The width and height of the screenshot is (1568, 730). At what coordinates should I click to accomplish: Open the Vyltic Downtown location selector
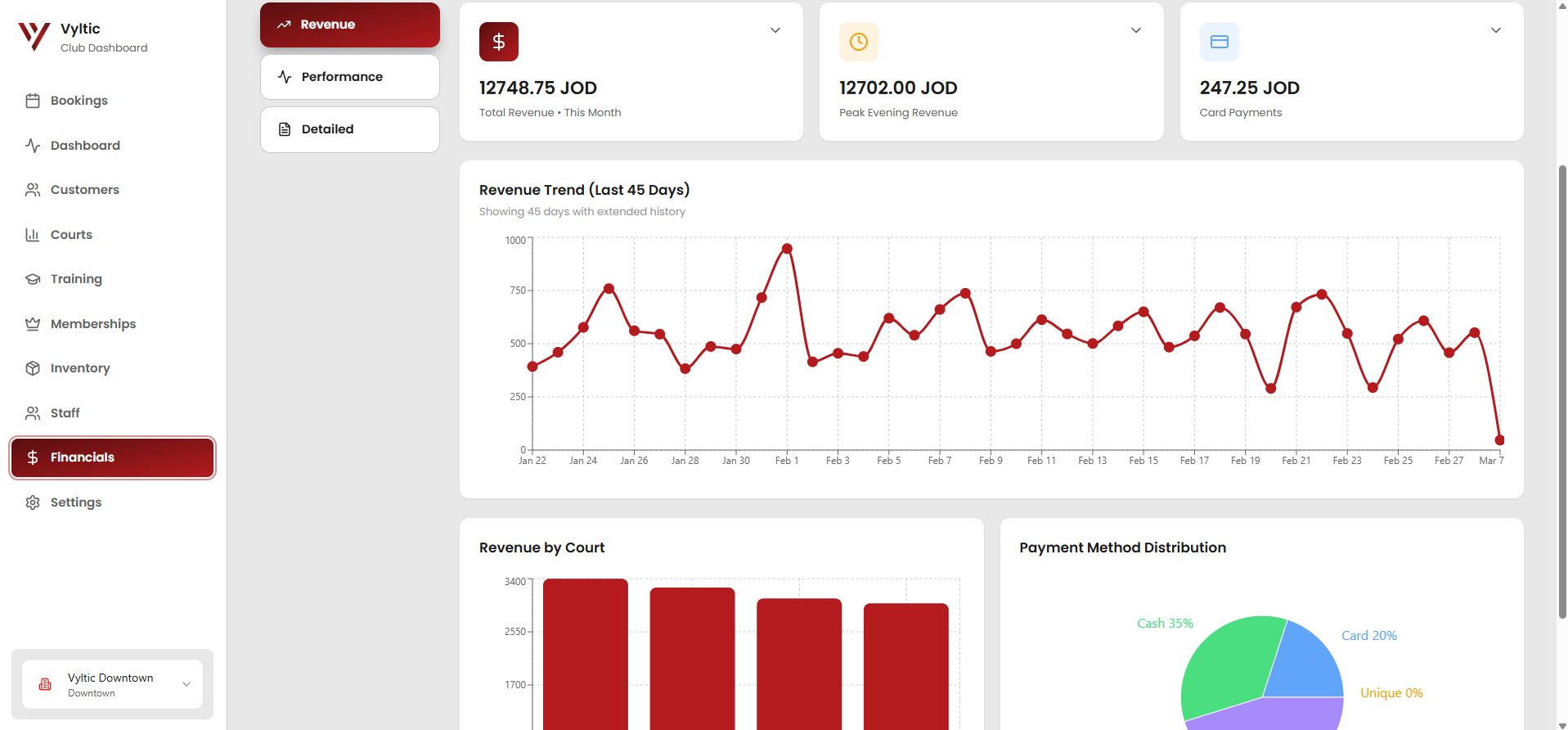pyautogui.click(x=112, y=685)
